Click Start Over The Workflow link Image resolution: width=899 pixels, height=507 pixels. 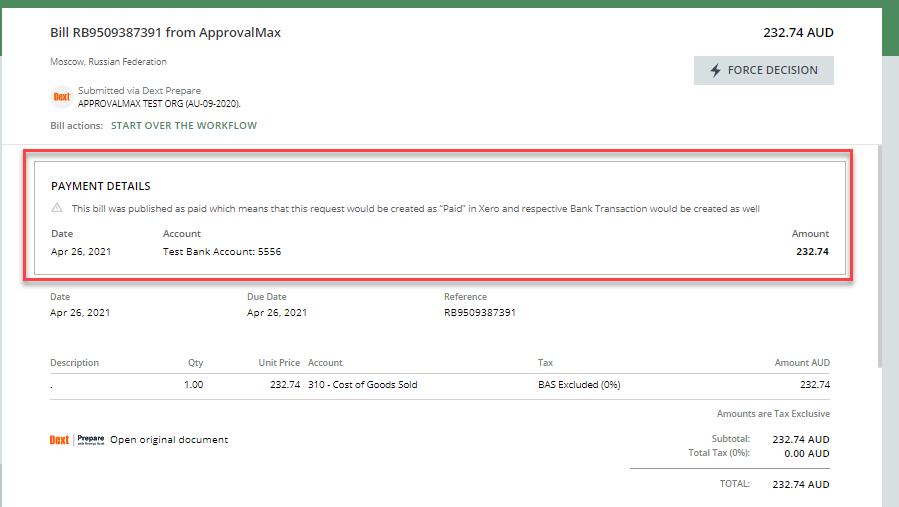[x=183, y=126]
